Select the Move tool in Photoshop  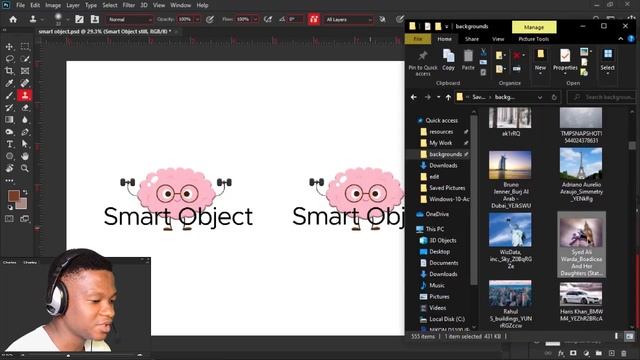tap(9, 47)
